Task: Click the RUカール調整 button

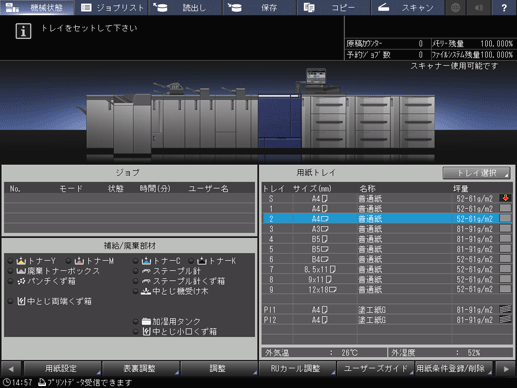Action: (x=297, y=368)
